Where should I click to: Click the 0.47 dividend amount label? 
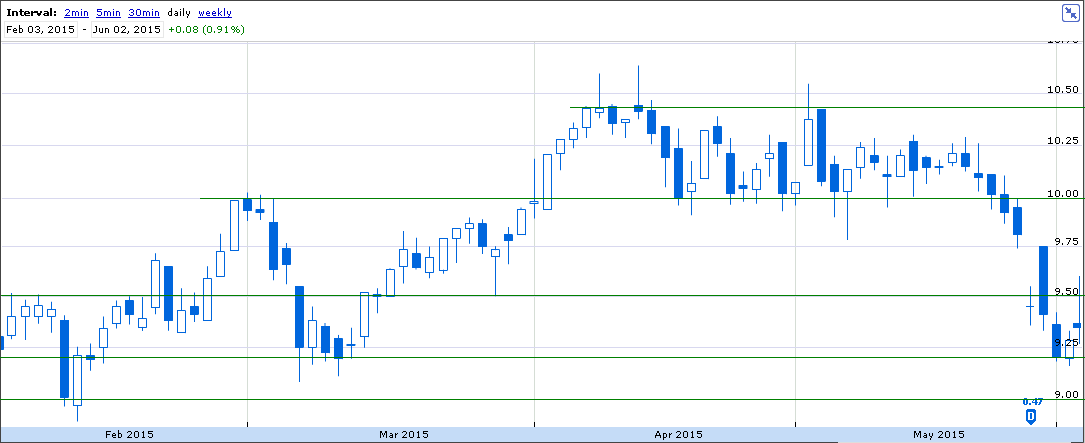1032,401
